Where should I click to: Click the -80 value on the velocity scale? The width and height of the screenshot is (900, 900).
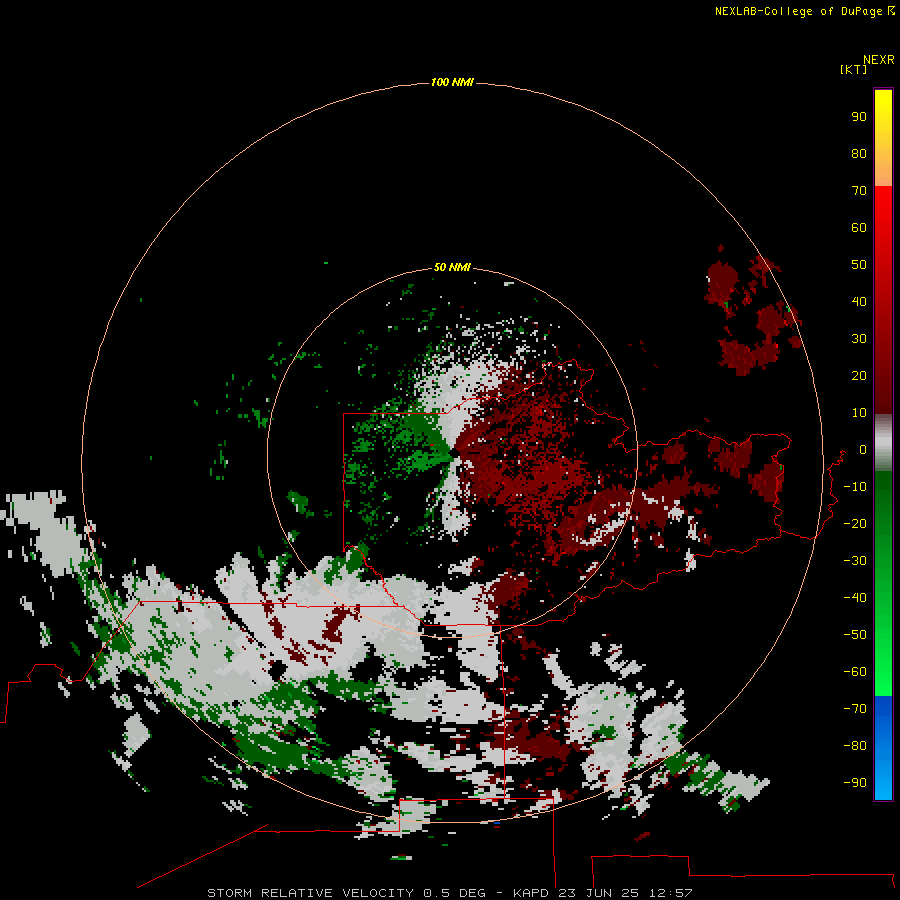tap(855, 746)
